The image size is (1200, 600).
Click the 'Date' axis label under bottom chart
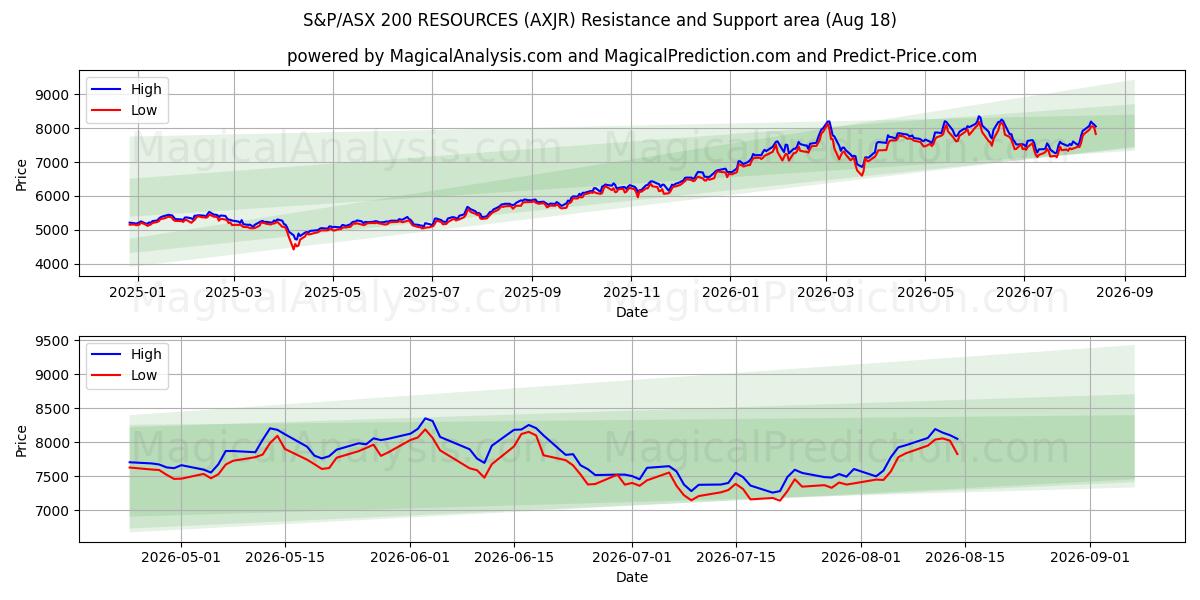click(631, 577)
